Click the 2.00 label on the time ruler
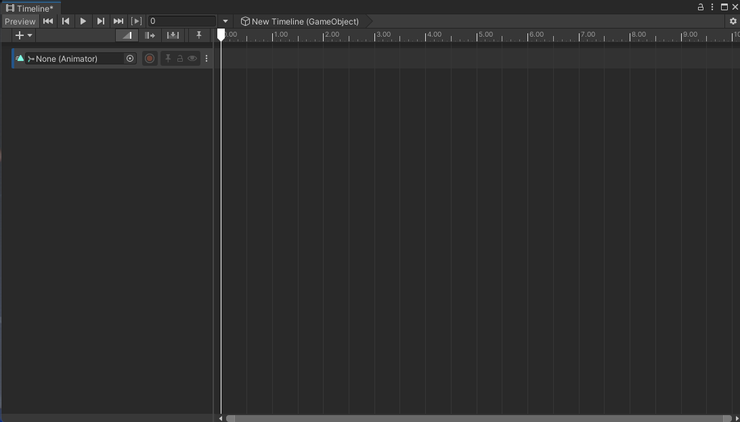 [x=332, y=34]
